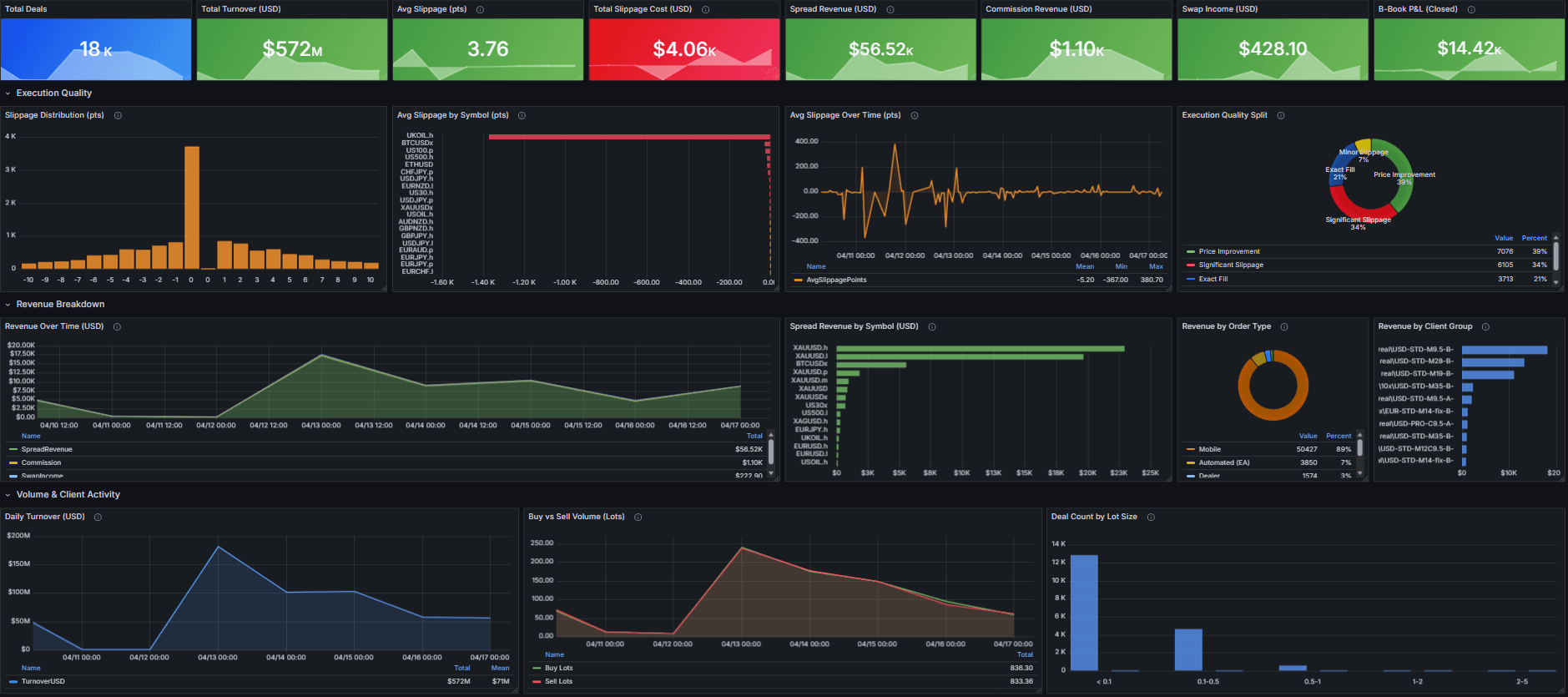Click the Total Deals 18 K stat
The image size is (1568, 697).
(x=96, y=49)
